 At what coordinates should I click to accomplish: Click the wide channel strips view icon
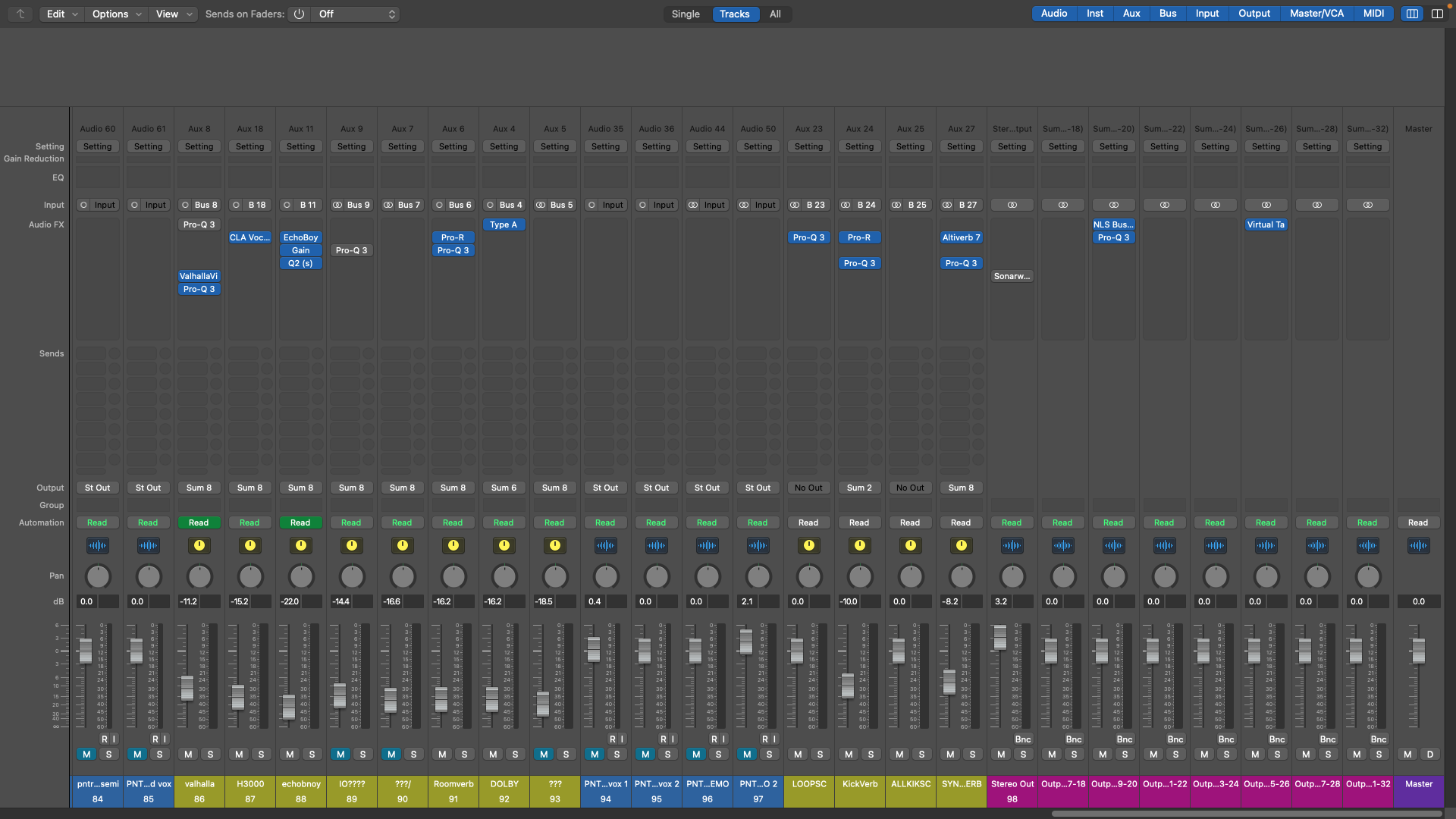tap(1437, 14)
